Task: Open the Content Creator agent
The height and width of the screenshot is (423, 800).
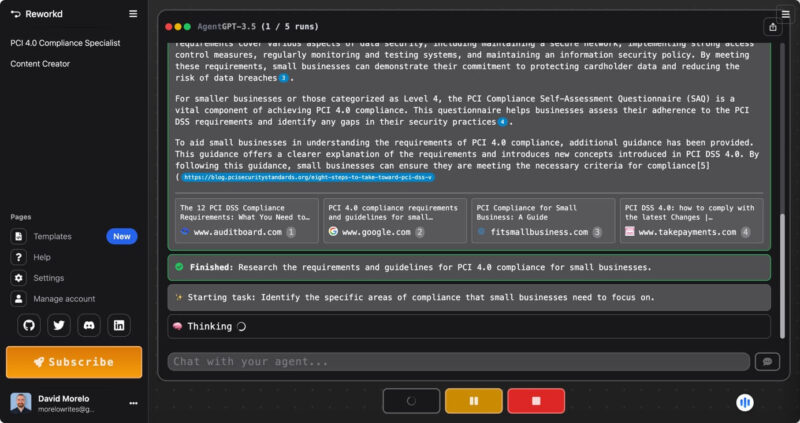Action: 40,64
